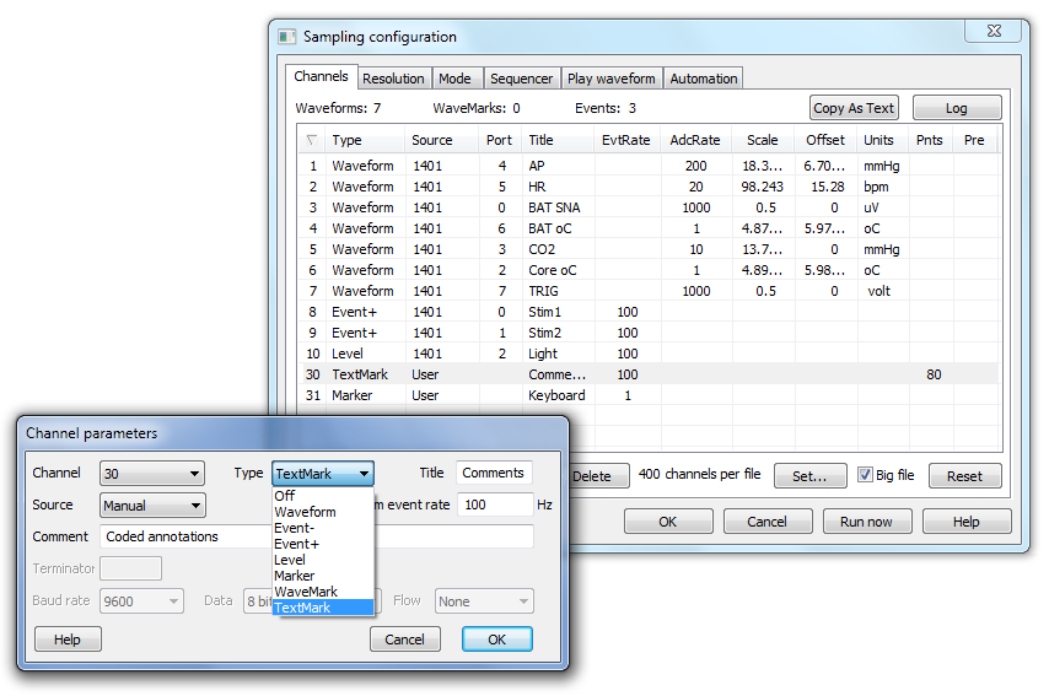
Task: Click the Set... button
Action: pyautogui.click(x=809, y=476)
